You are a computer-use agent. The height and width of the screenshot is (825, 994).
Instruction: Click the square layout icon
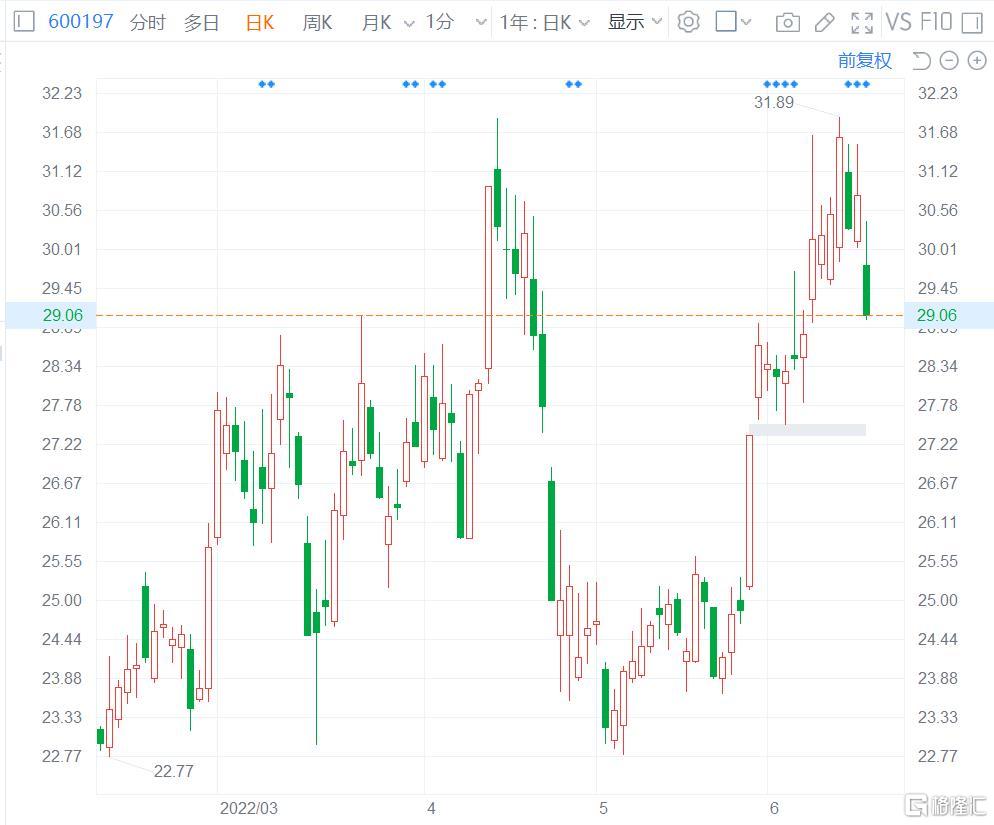726,22
